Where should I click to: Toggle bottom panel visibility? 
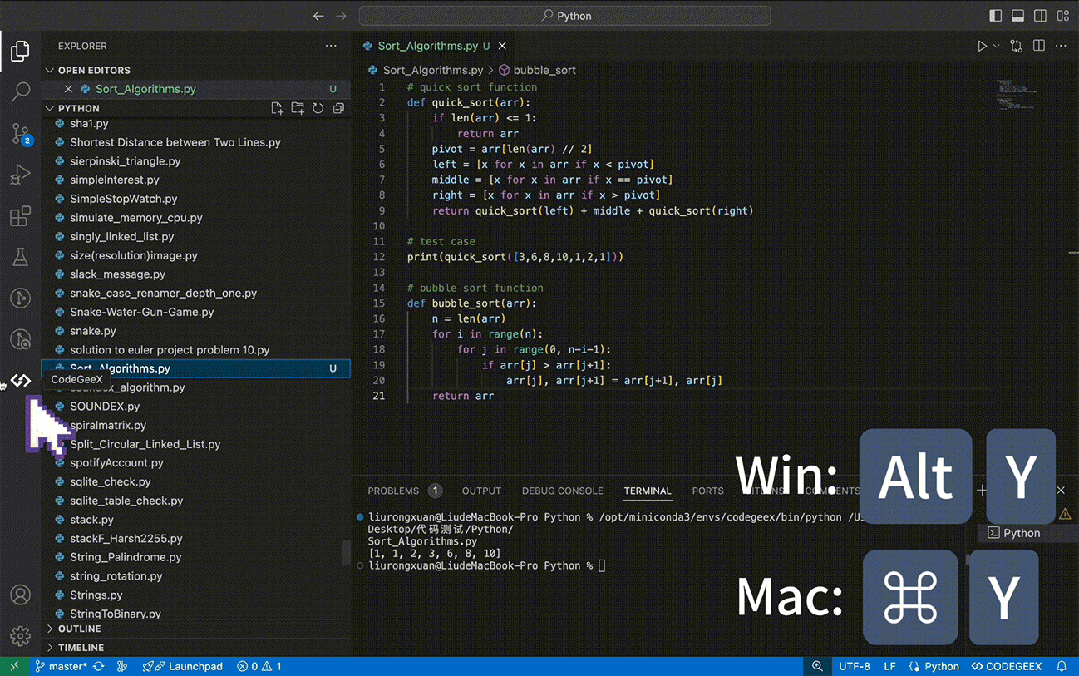pyautogui.click(x=1018, y=16)
